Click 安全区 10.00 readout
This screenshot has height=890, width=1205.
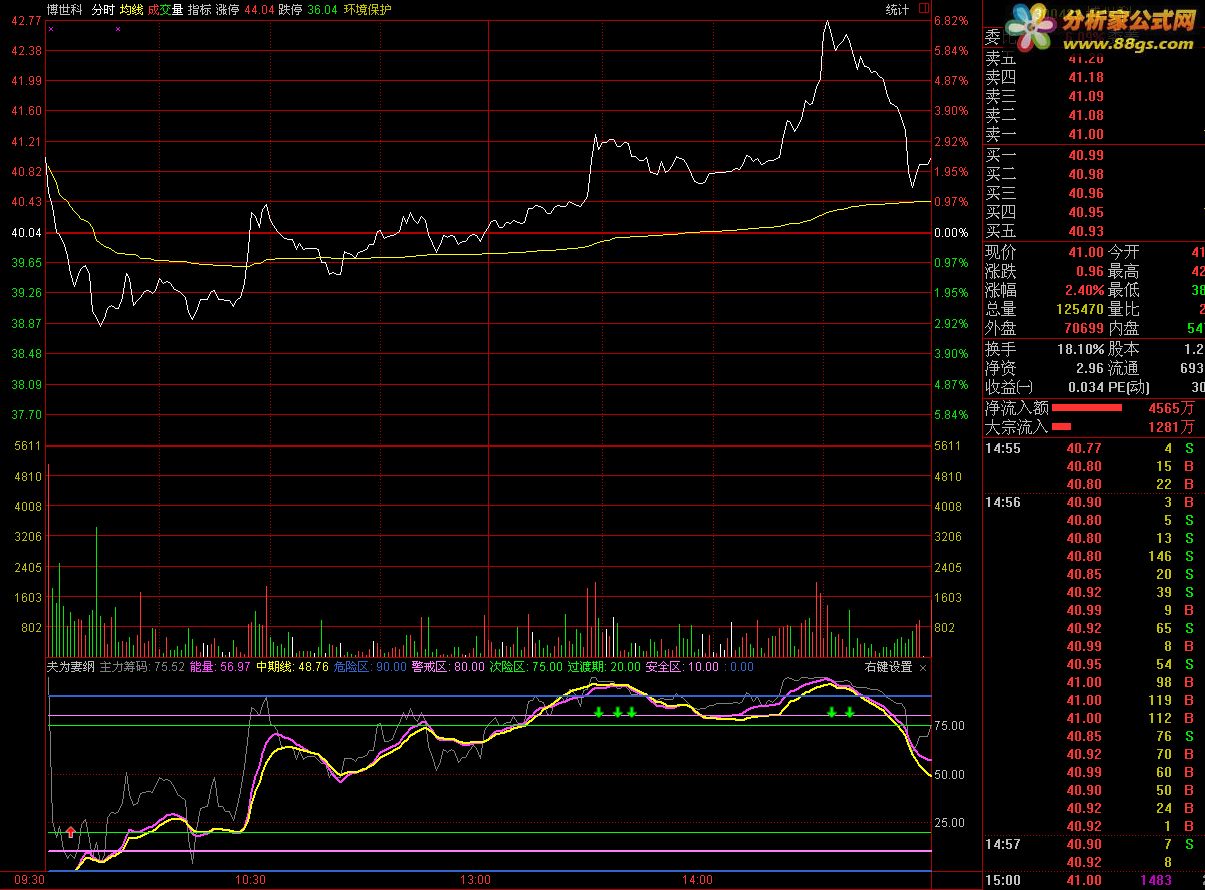click(682, 667)
